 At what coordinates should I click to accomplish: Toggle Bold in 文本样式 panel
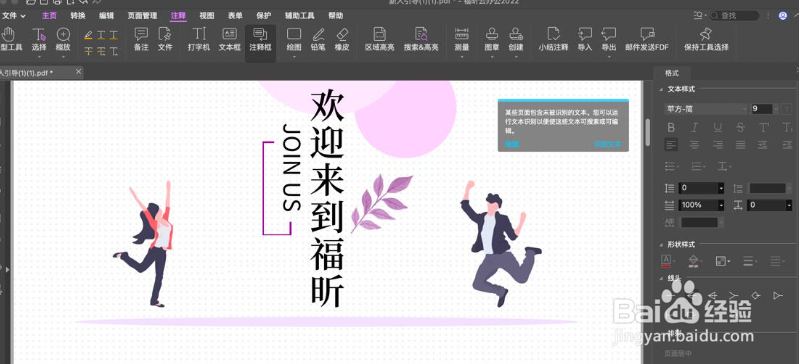pyautogui.click(x=671, y=127)
